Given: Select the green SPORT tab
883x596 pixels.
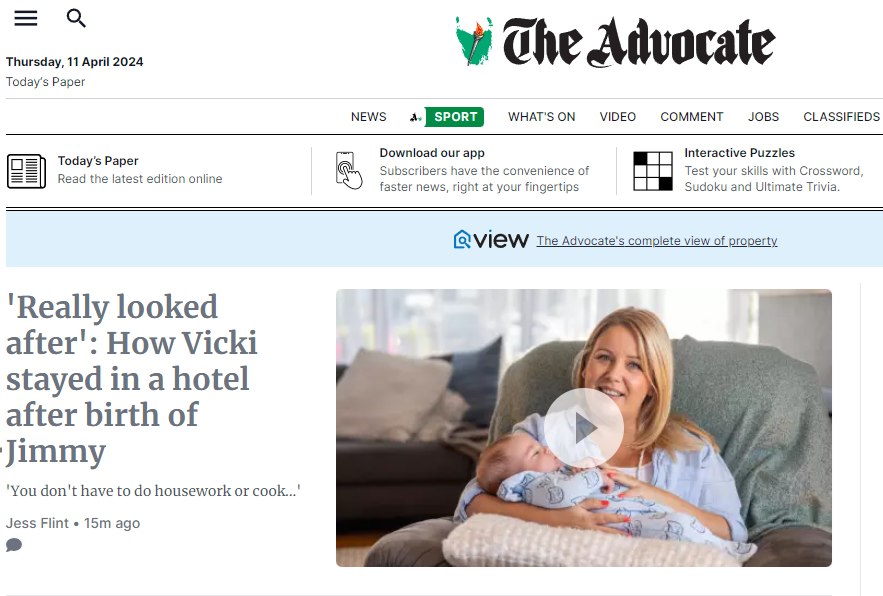Looking at the screenshot, I should tap(454, 117).
